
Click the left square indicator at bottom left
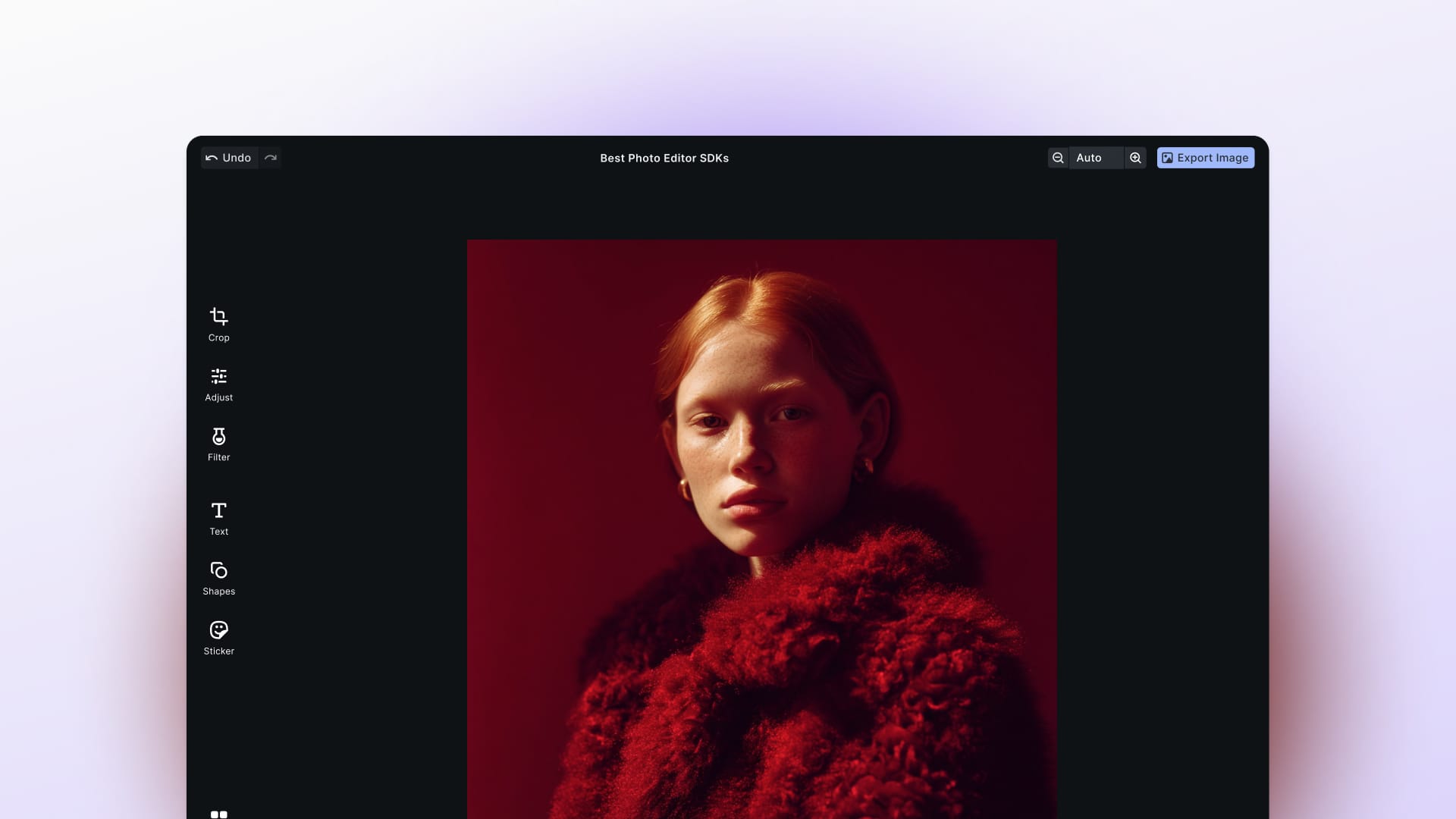click(x=215, y=814)
